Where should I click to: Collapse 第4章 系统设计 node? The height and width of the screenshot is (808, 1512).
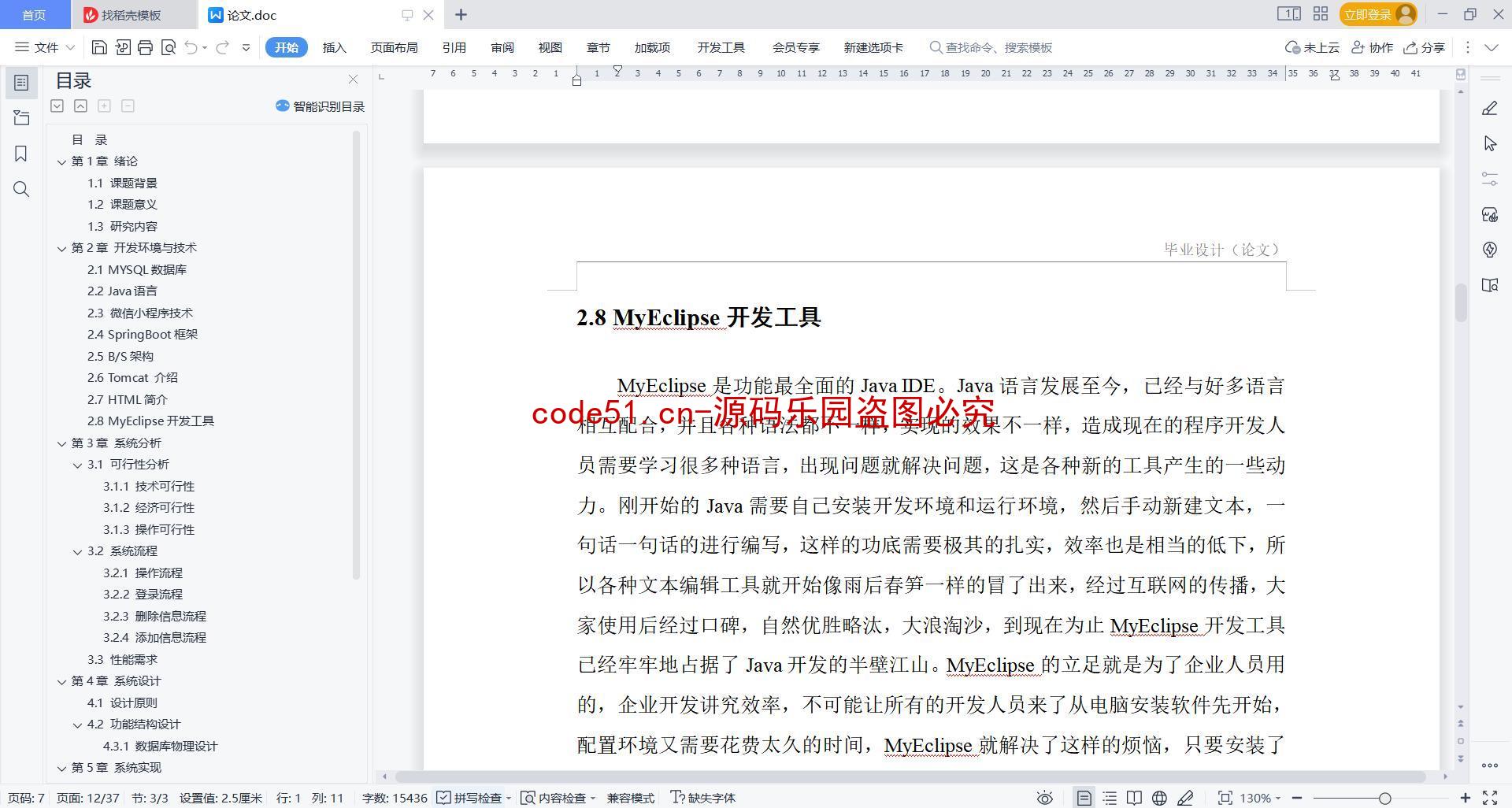click(x=61, y=681)
